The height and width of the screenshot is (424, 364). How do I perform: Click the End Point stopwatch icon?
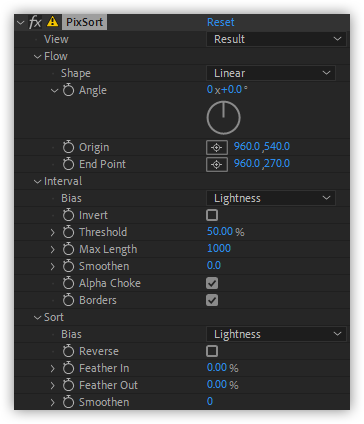pos(68,164)
